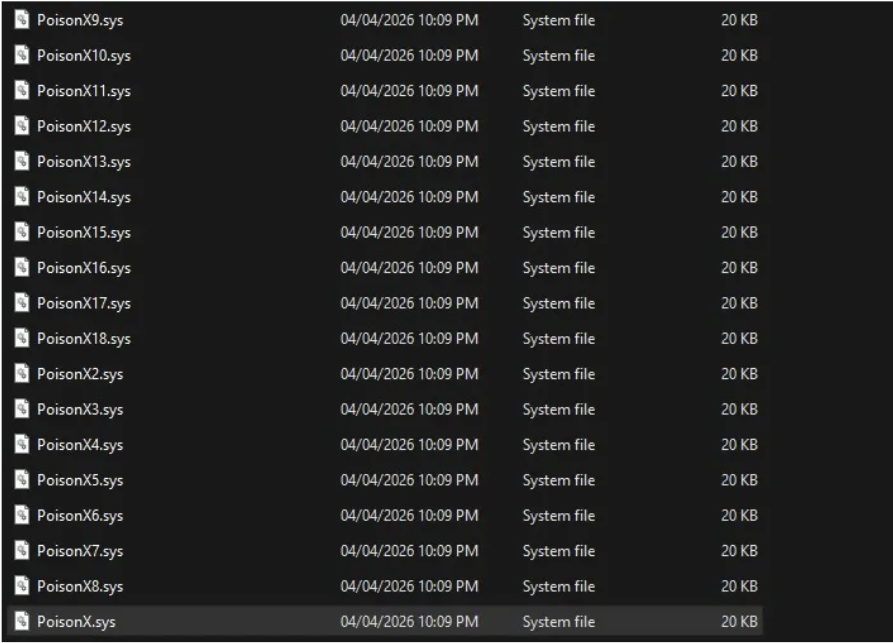The height and width of the screenshot is (643, 893).
Task: Click the PoisonX18.sys file icon
Action: point(22,338)
